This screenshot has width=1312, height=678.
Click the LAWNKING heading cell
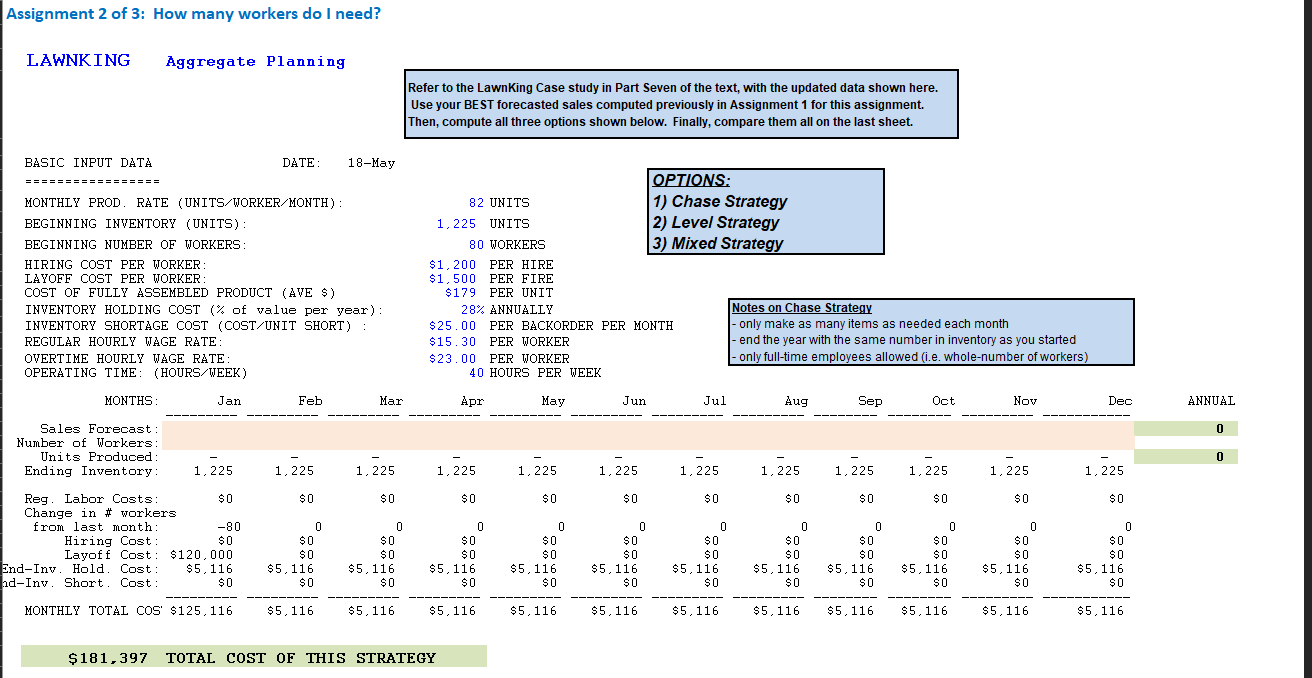78,60
